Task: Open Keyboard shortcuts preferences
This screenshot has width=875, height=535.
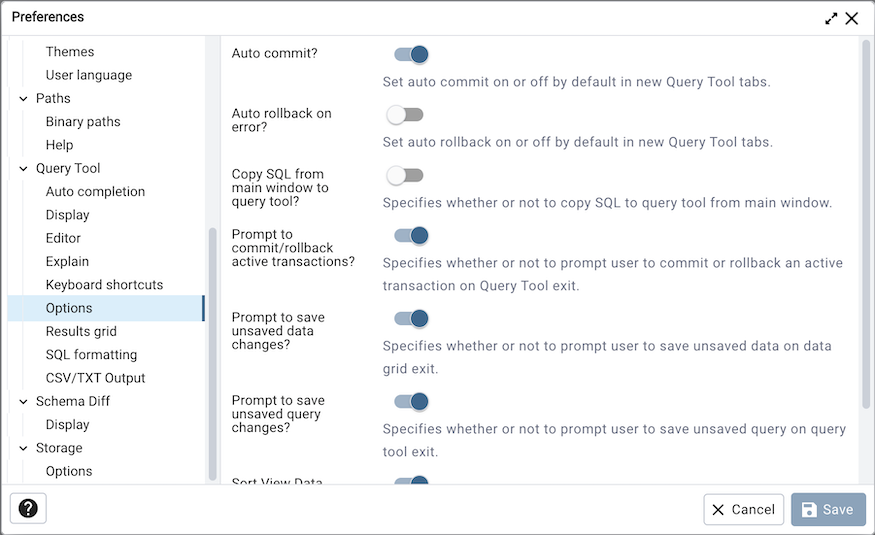Action: (104, 285)
